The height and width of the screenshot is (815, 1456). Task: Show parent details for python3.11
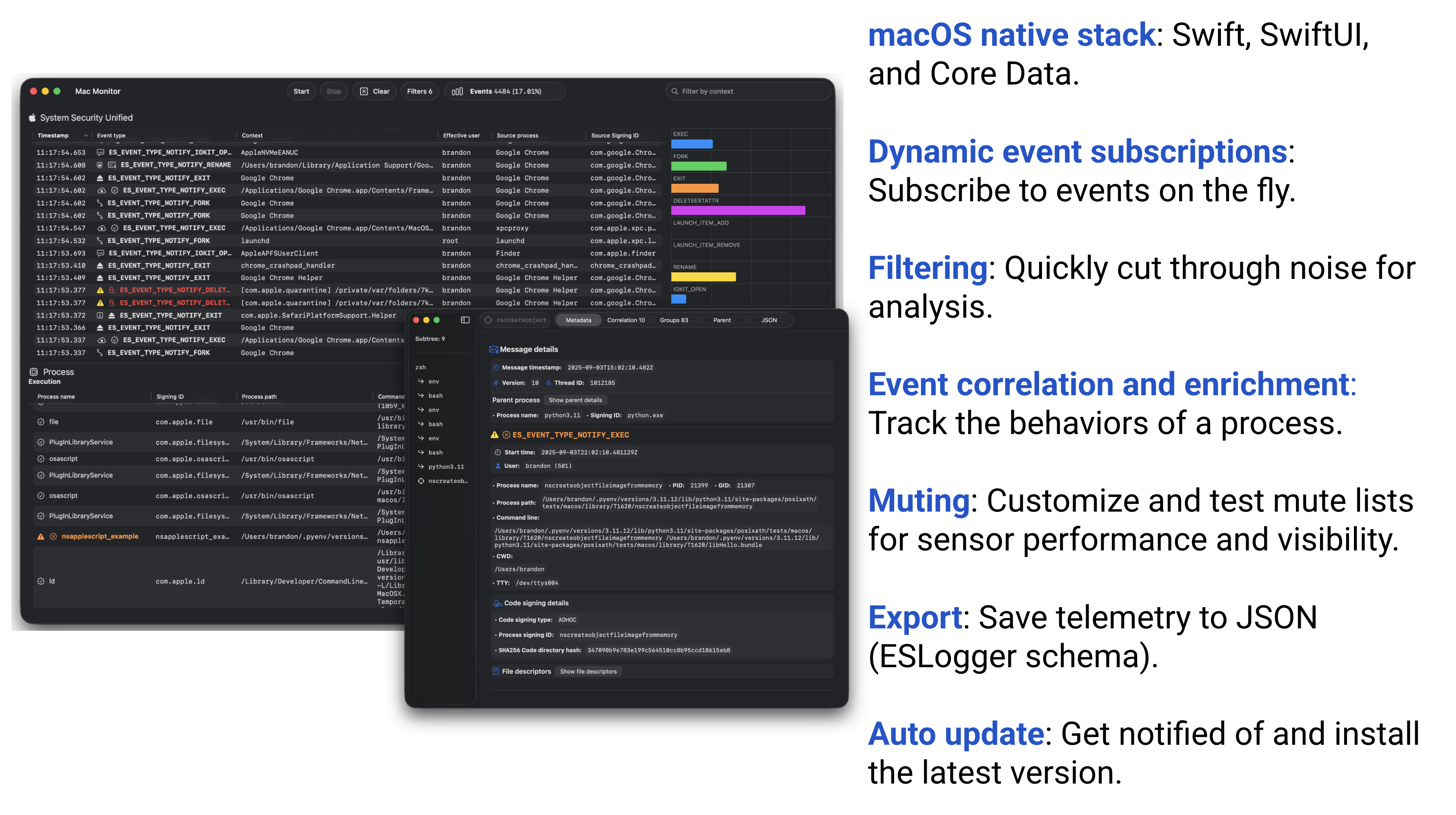tap(575, 400)
